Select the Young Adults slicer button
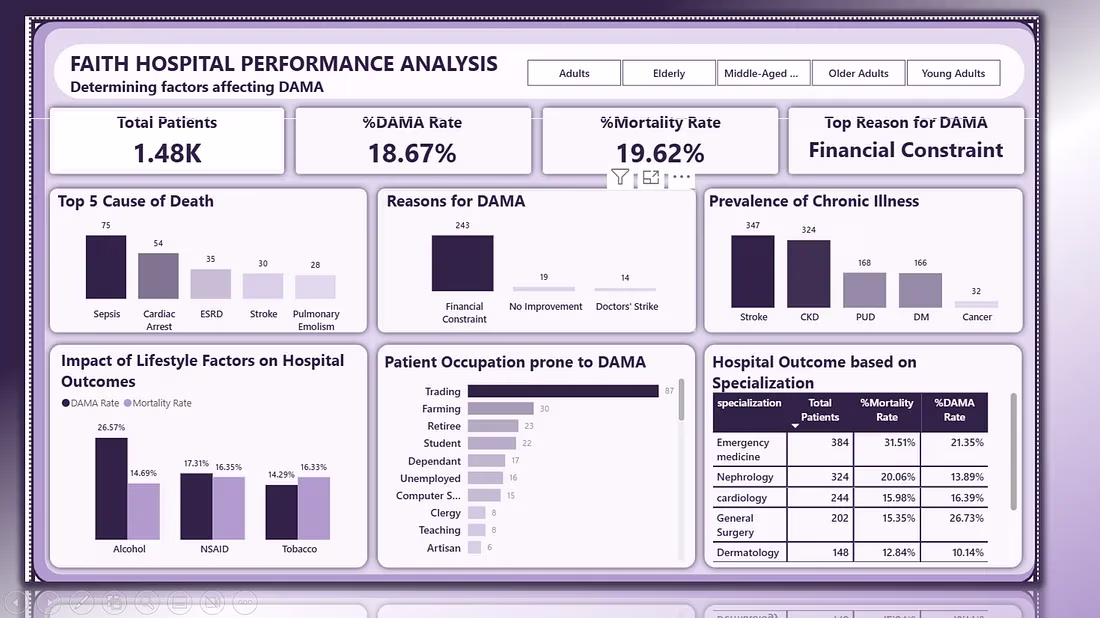Viewport: 1100px width, 618px height. click(953, 73)
